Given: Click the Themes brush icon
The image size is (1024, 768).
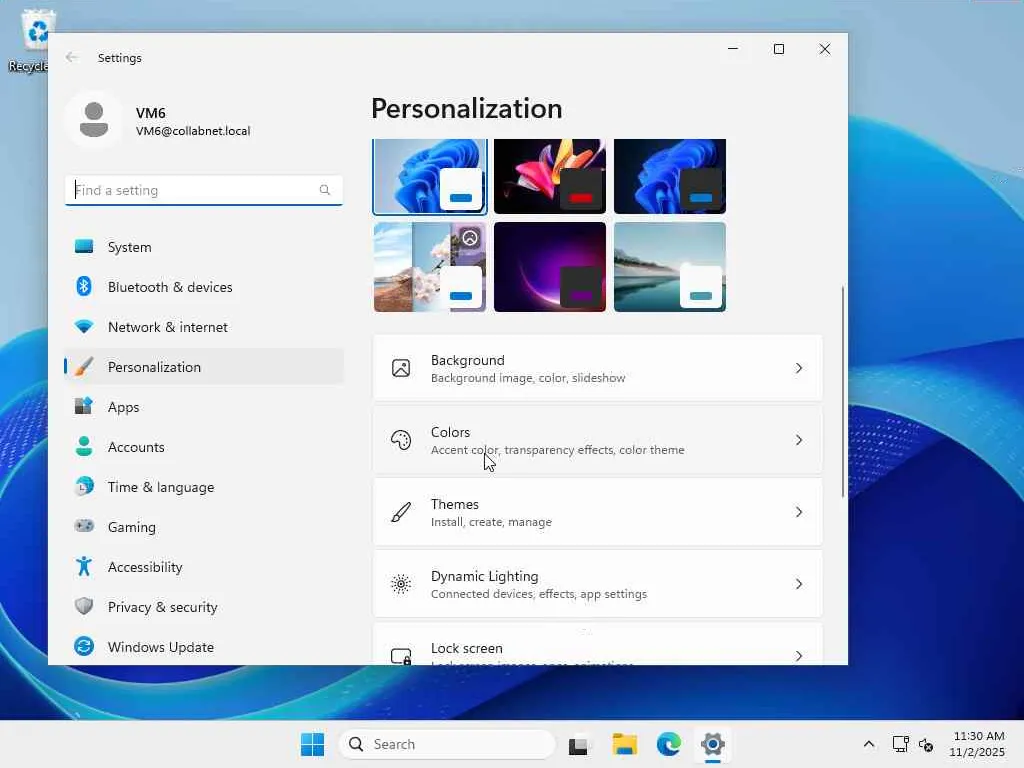Looking at the screenshot, I should 401,512.
